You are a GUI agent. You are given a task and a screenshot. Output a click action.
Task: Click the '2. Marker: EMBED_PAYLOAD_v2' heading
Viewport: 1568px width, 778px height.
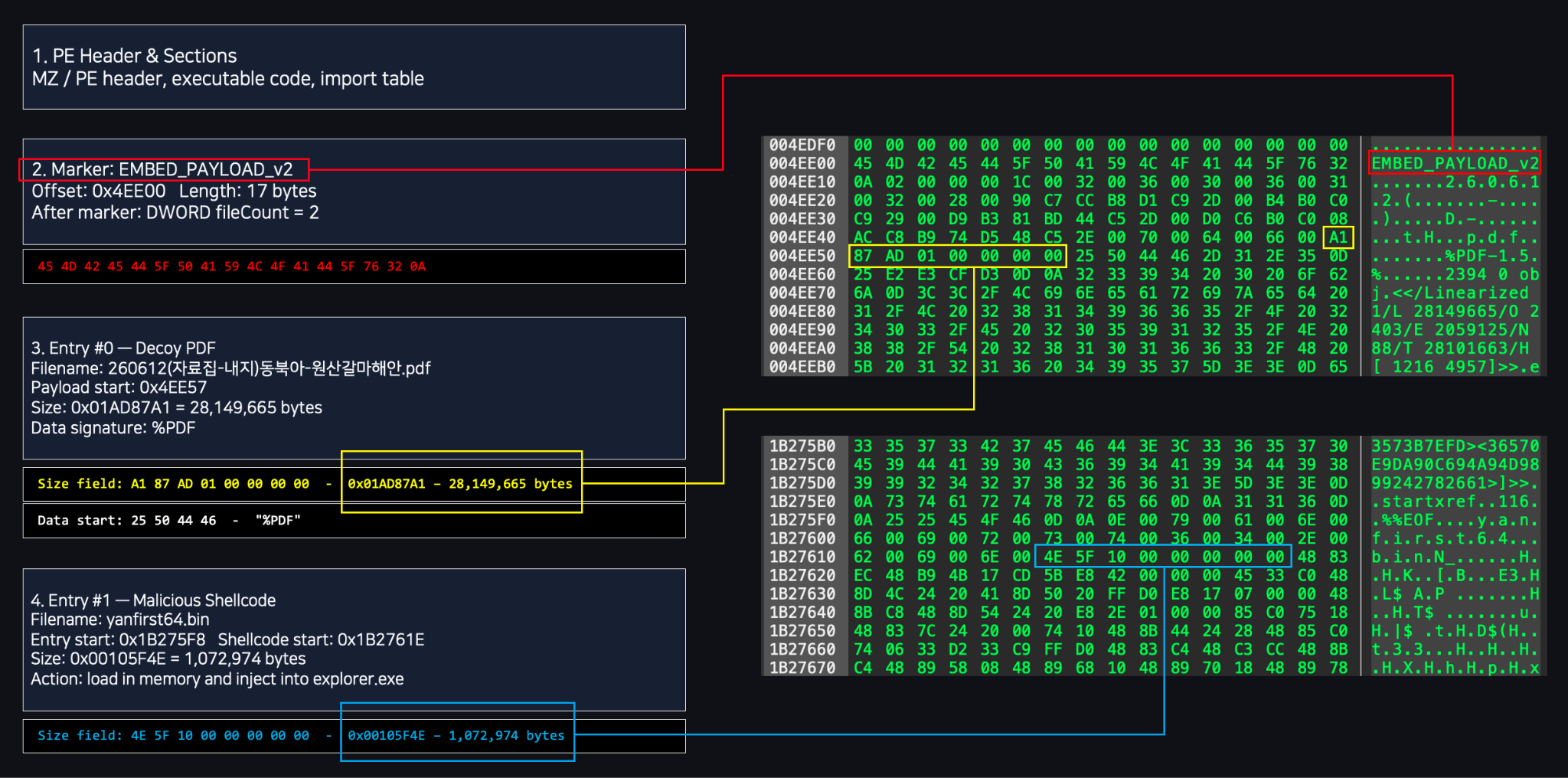click(x=162, y=169)
